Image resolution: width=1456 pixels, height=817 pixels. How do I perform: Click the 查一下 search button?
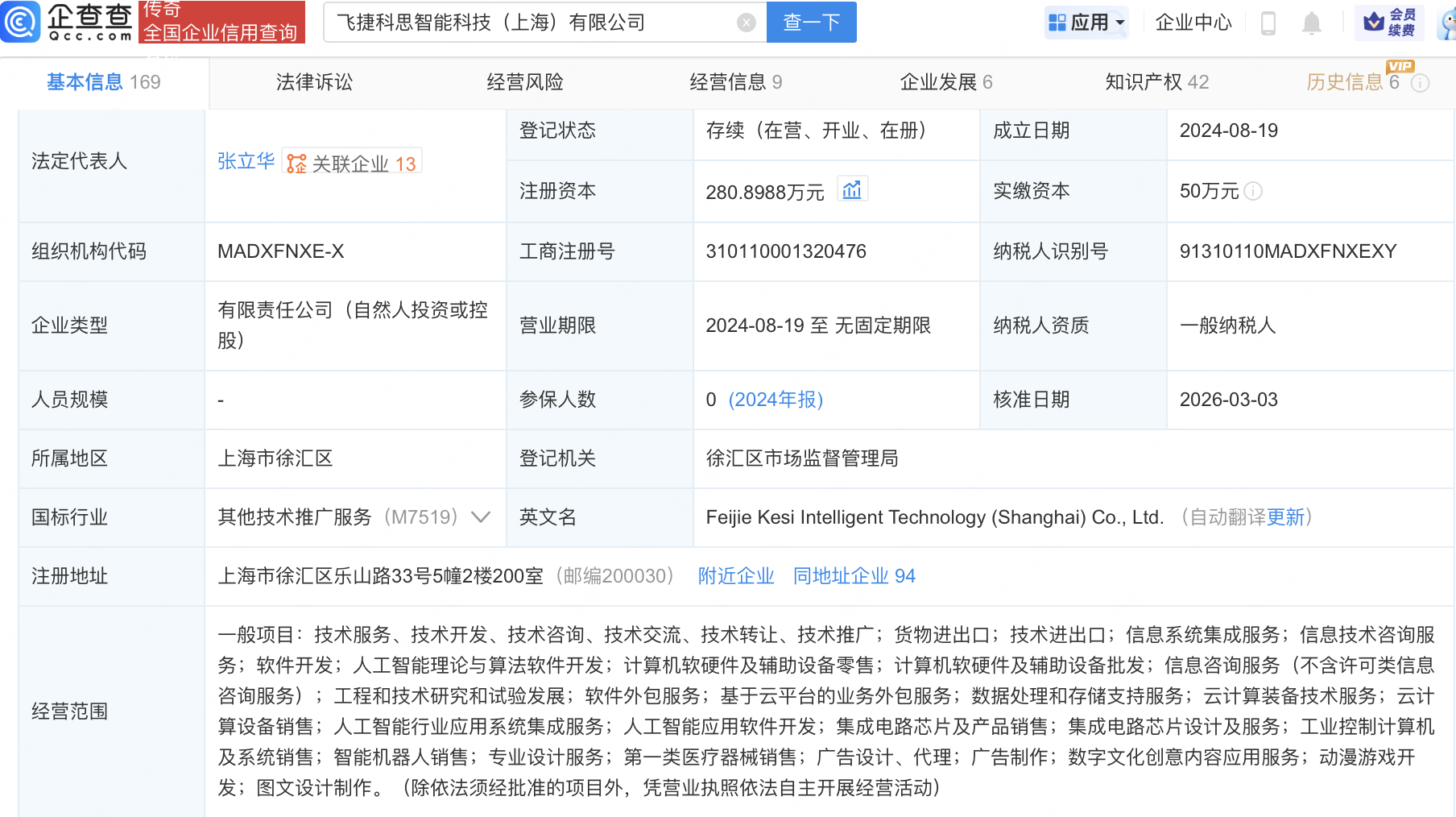811,23
